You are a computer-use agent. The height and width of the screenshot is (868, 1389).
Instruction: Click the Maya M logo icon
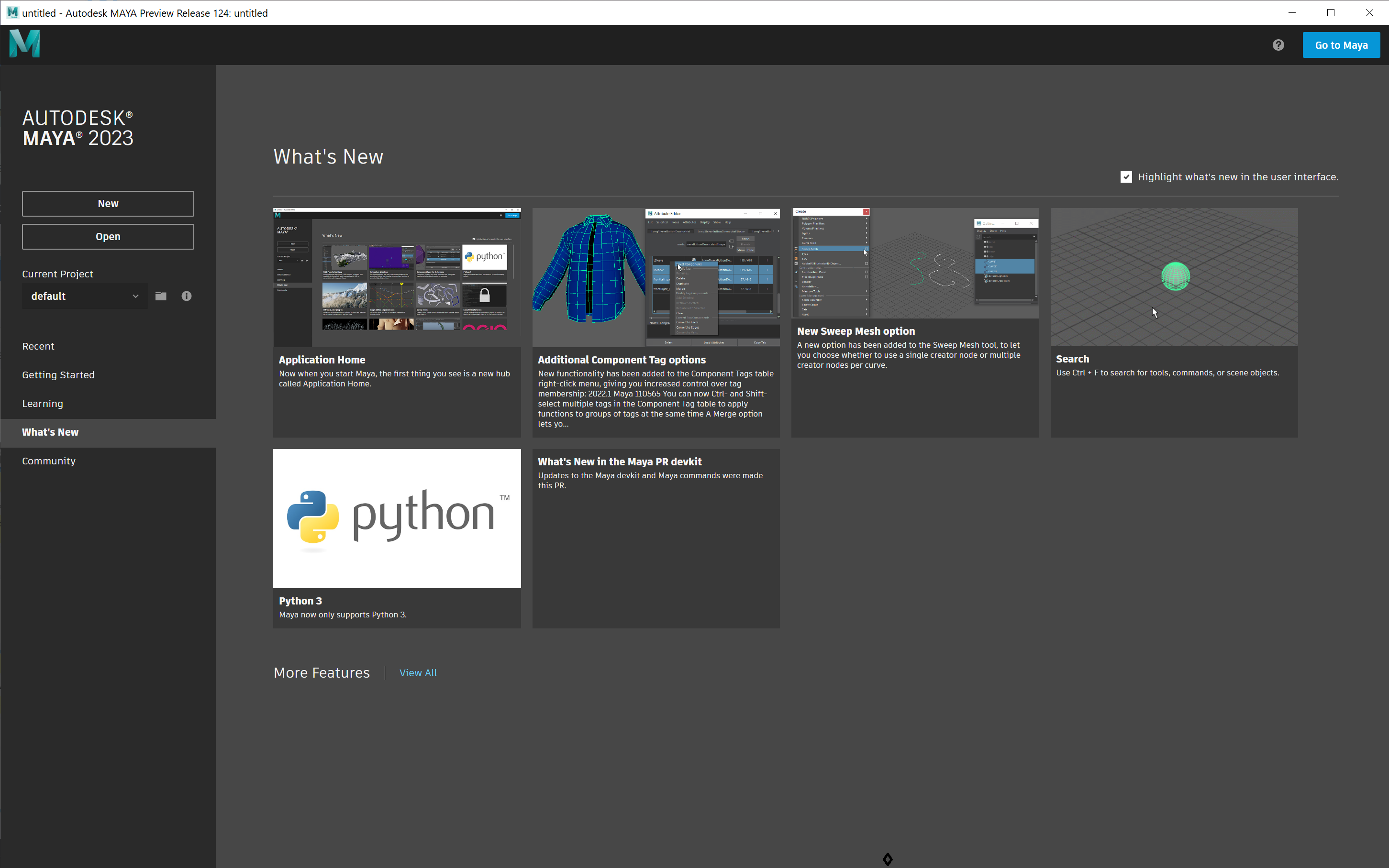click(x=25, y=44)
